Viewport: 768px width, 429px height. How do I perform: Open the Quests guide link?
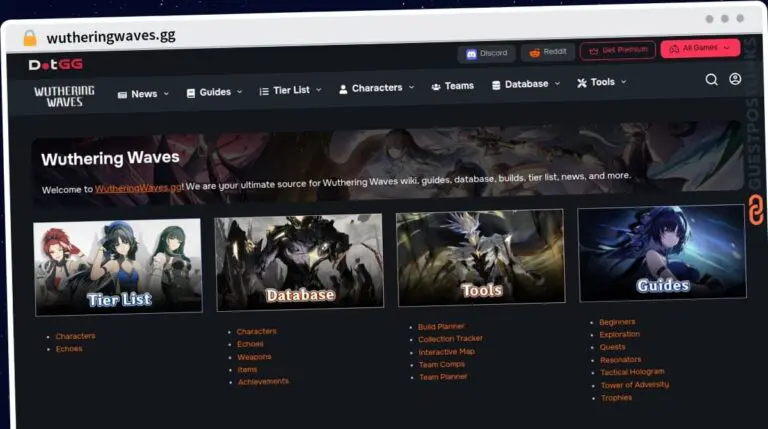(x=613, y=347)
